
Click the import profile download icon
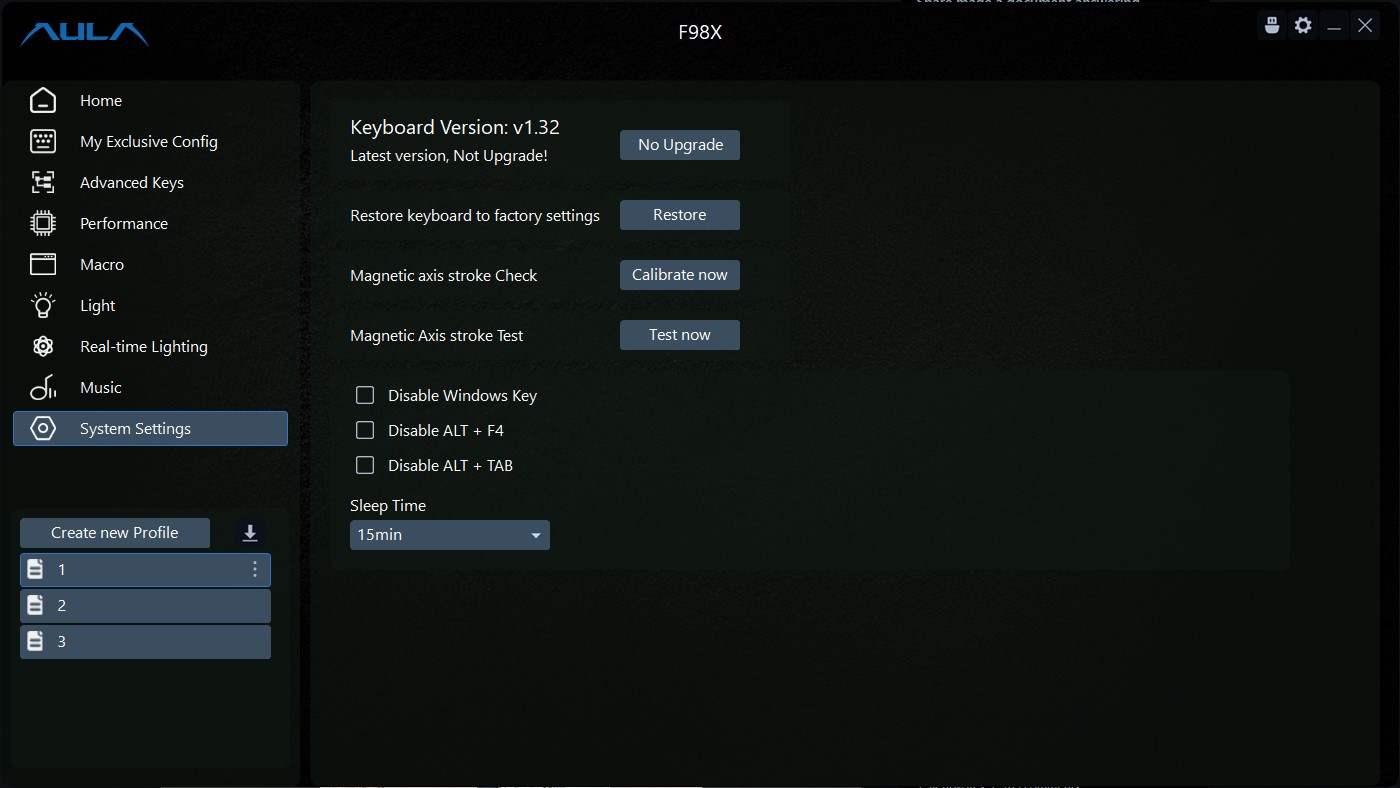250,533
